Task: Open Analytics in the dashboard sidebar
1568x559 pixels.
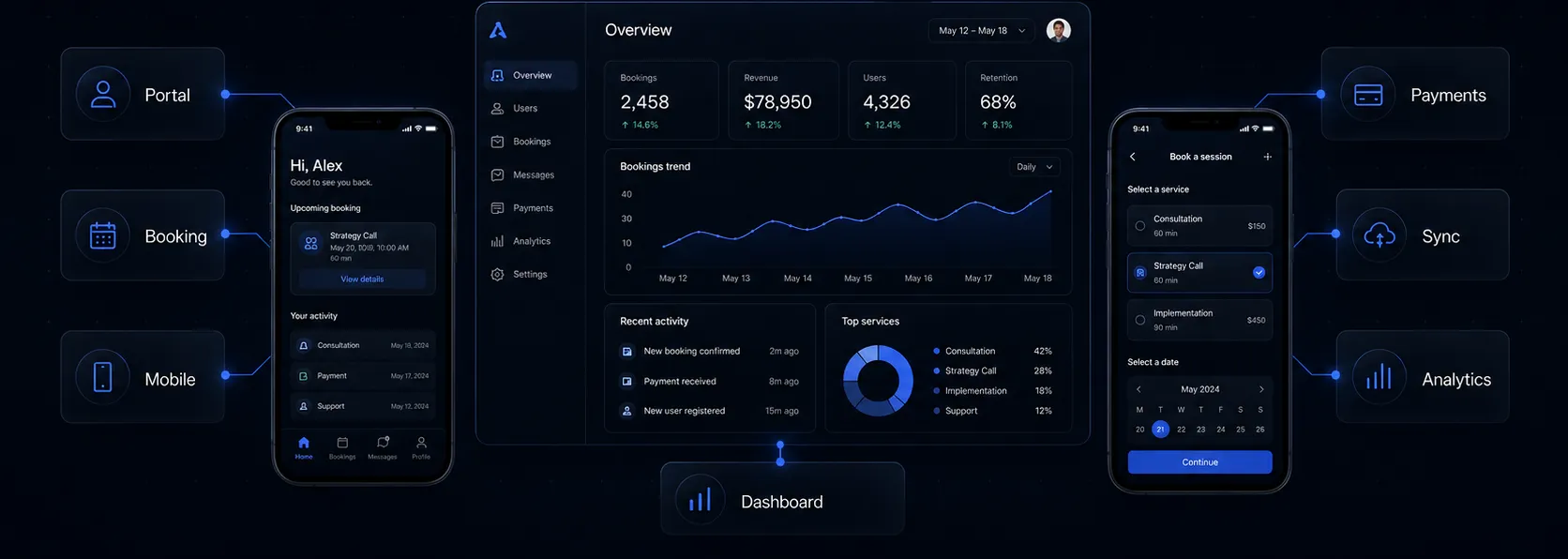Action: (x=531, y=241)
